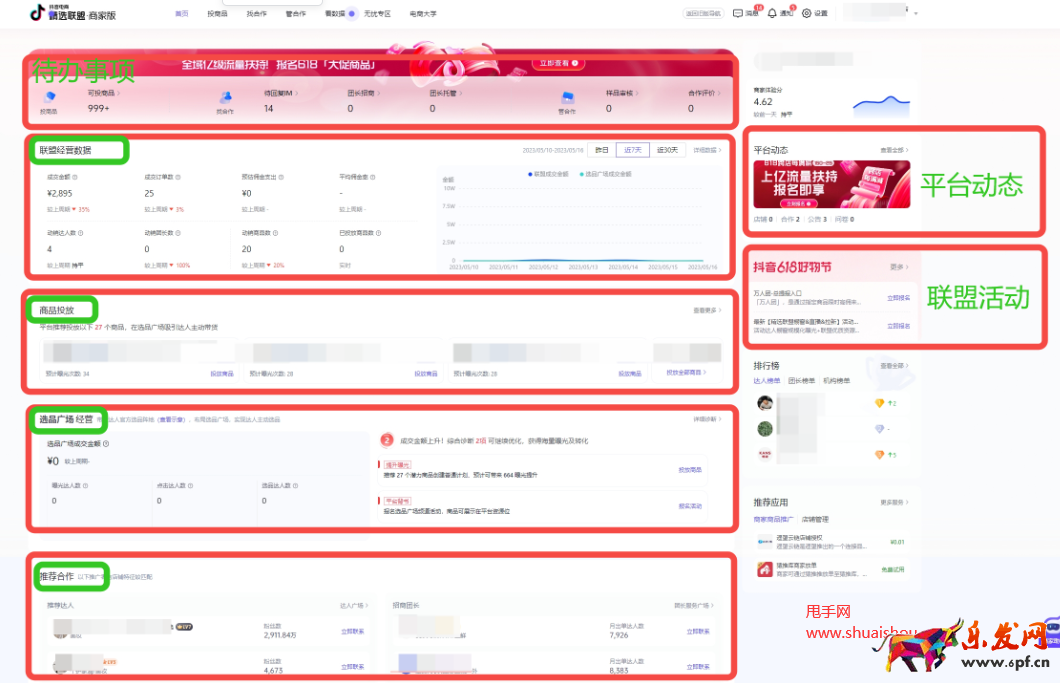Click 更多 in 抖音618好物节 card
This screenshot has height=683, width=1060.
click(899, 267)
